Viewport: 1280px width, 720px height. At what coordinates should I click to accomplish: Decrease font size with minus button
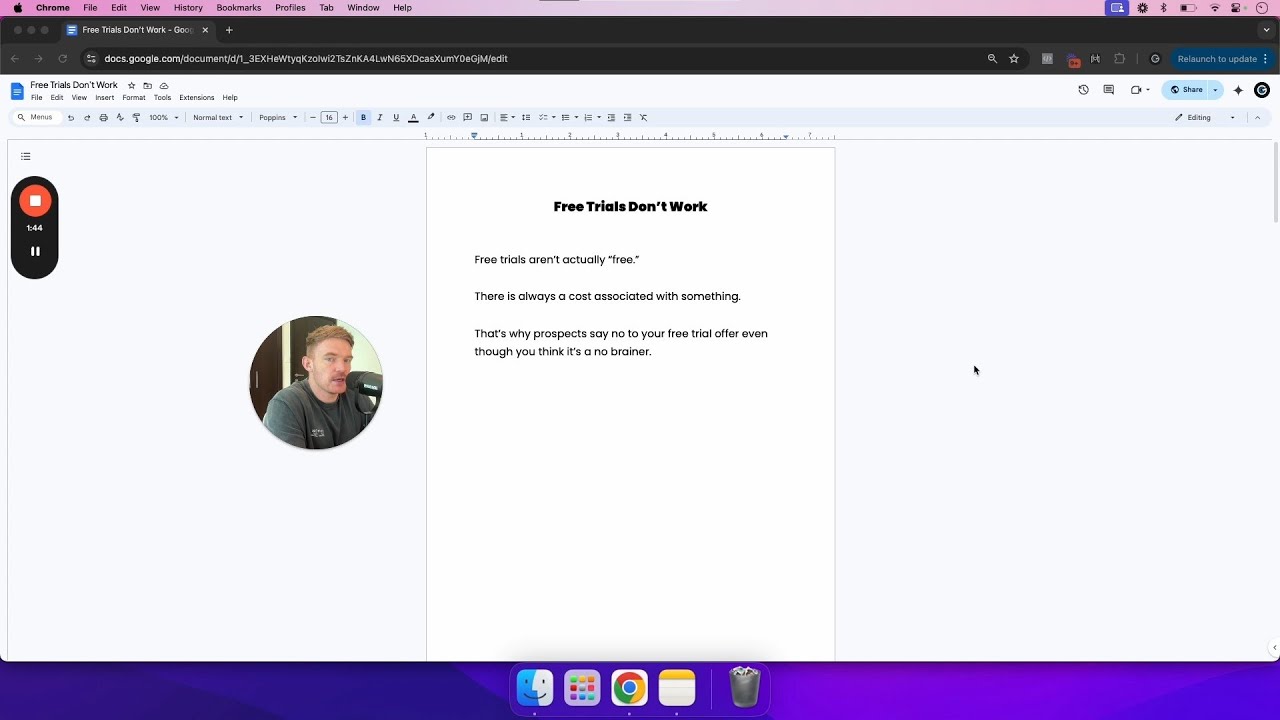click(313, 118)
